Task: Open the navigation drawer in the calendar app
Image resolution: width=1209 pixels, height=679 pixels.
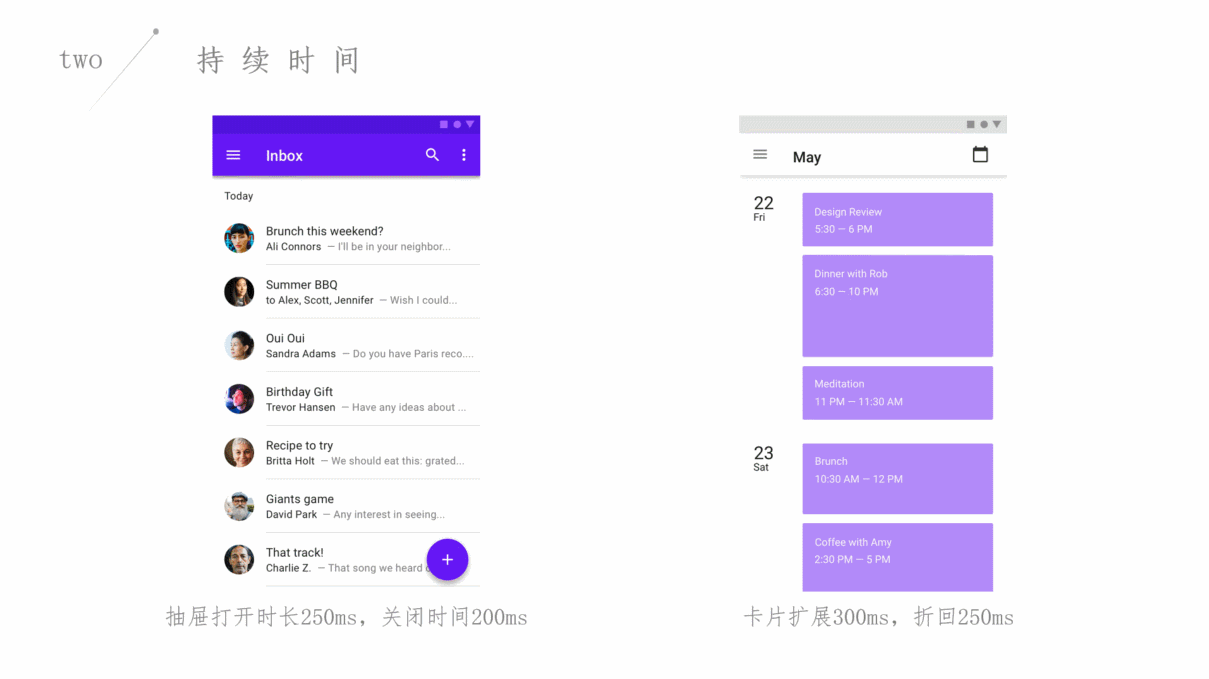Action: pos(760,155)
